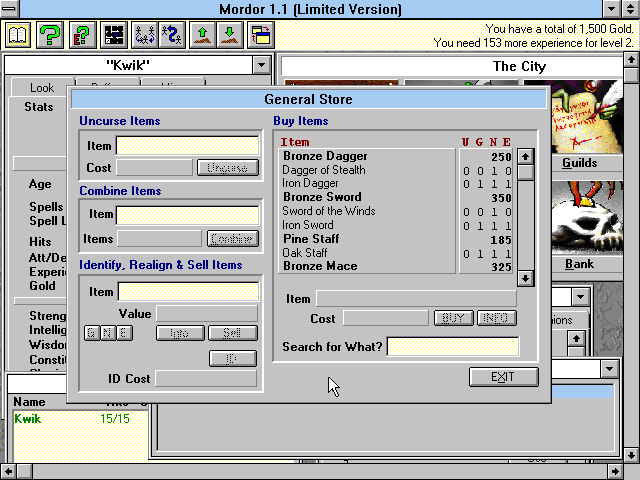Click the 250 price for Bronze Dagger

point(501,157)
